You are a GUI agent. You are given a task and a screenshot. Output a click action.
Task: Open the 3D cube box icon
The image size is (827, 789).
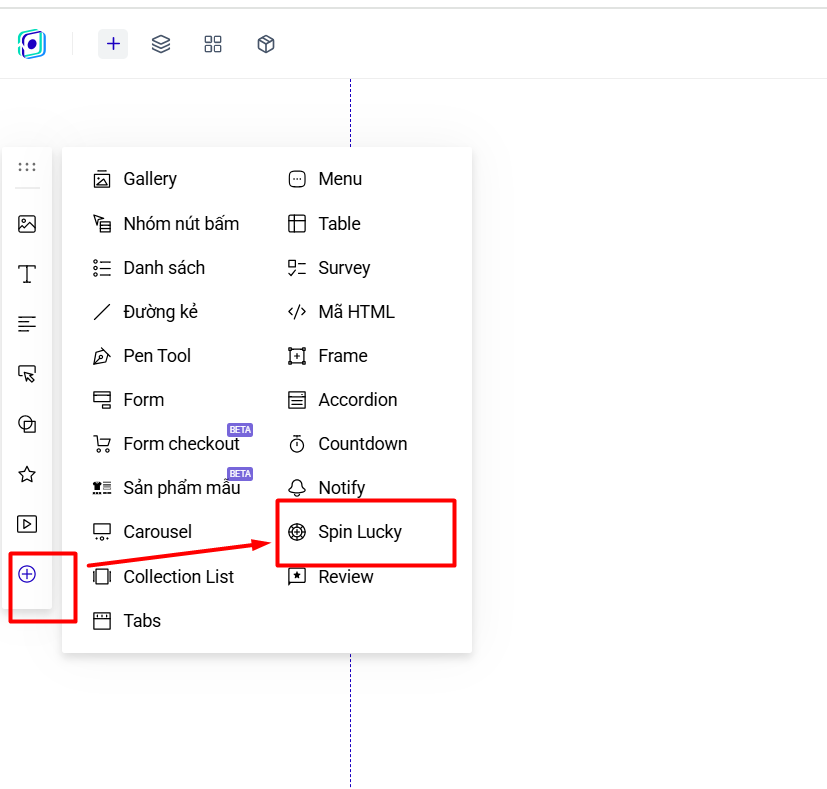coord(266,44)
